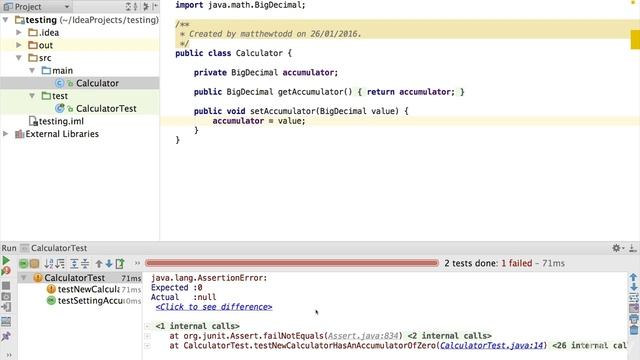Rerun the CalculatorTest with the green Run arrow
This screenshot has width=640, height=360.
coord(6,260)
